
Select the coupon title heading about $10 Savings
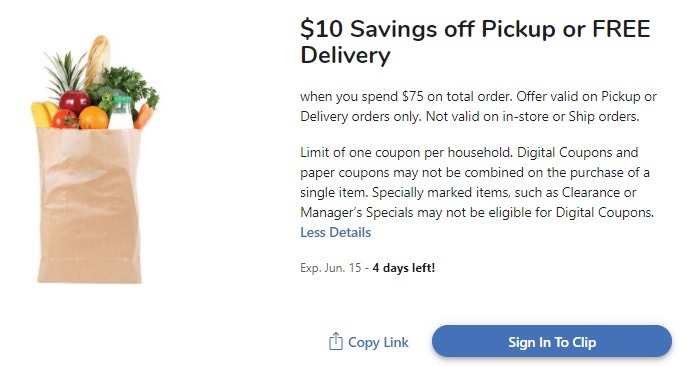[475, 42]
